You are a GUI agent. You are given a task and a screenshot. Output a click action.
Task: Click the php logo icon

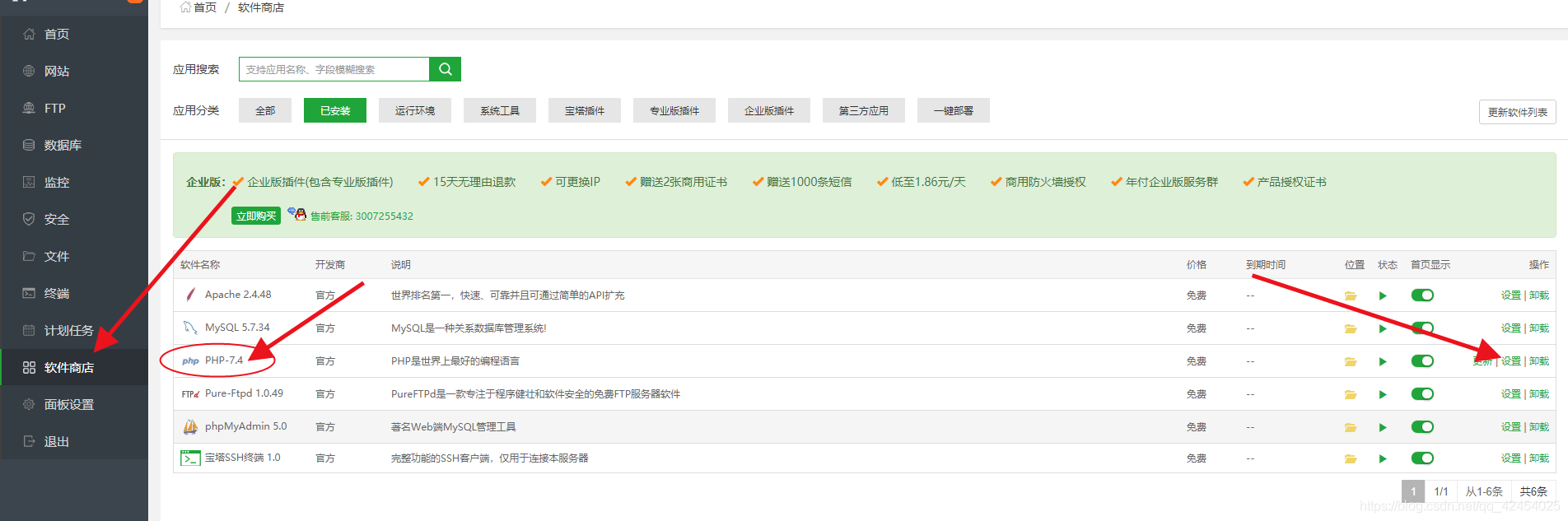pyautogui.click(x=190, y=361)
